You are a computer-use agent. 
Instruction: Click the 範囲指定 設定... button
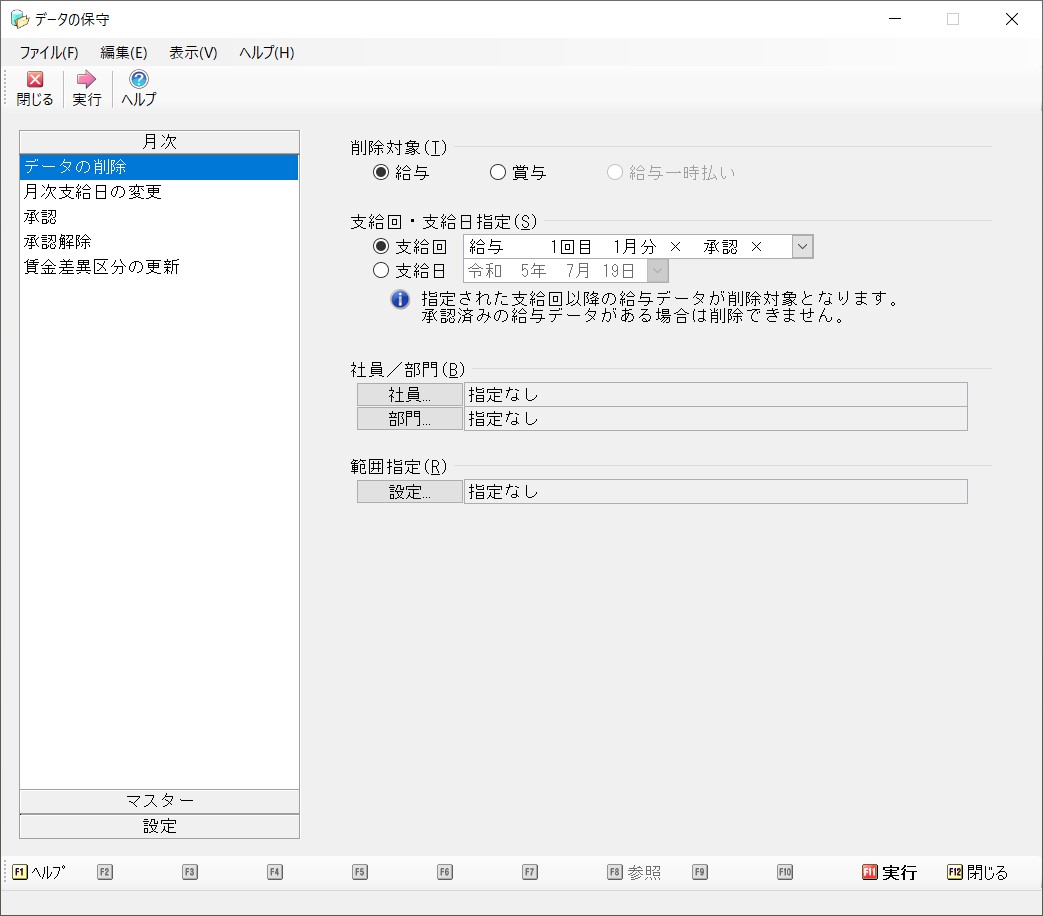point(410,492)
